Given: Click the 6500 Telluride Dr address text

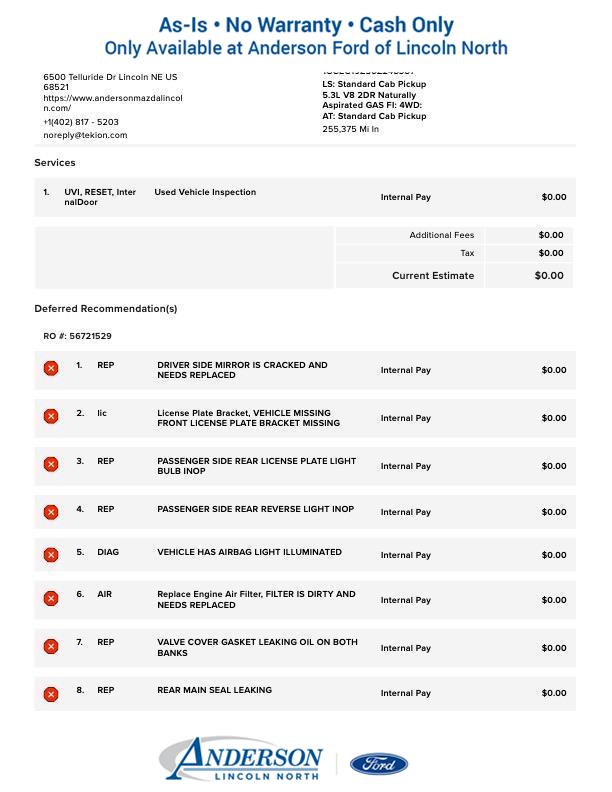Looking at the screenshot, I should click(x=110, y=77).
